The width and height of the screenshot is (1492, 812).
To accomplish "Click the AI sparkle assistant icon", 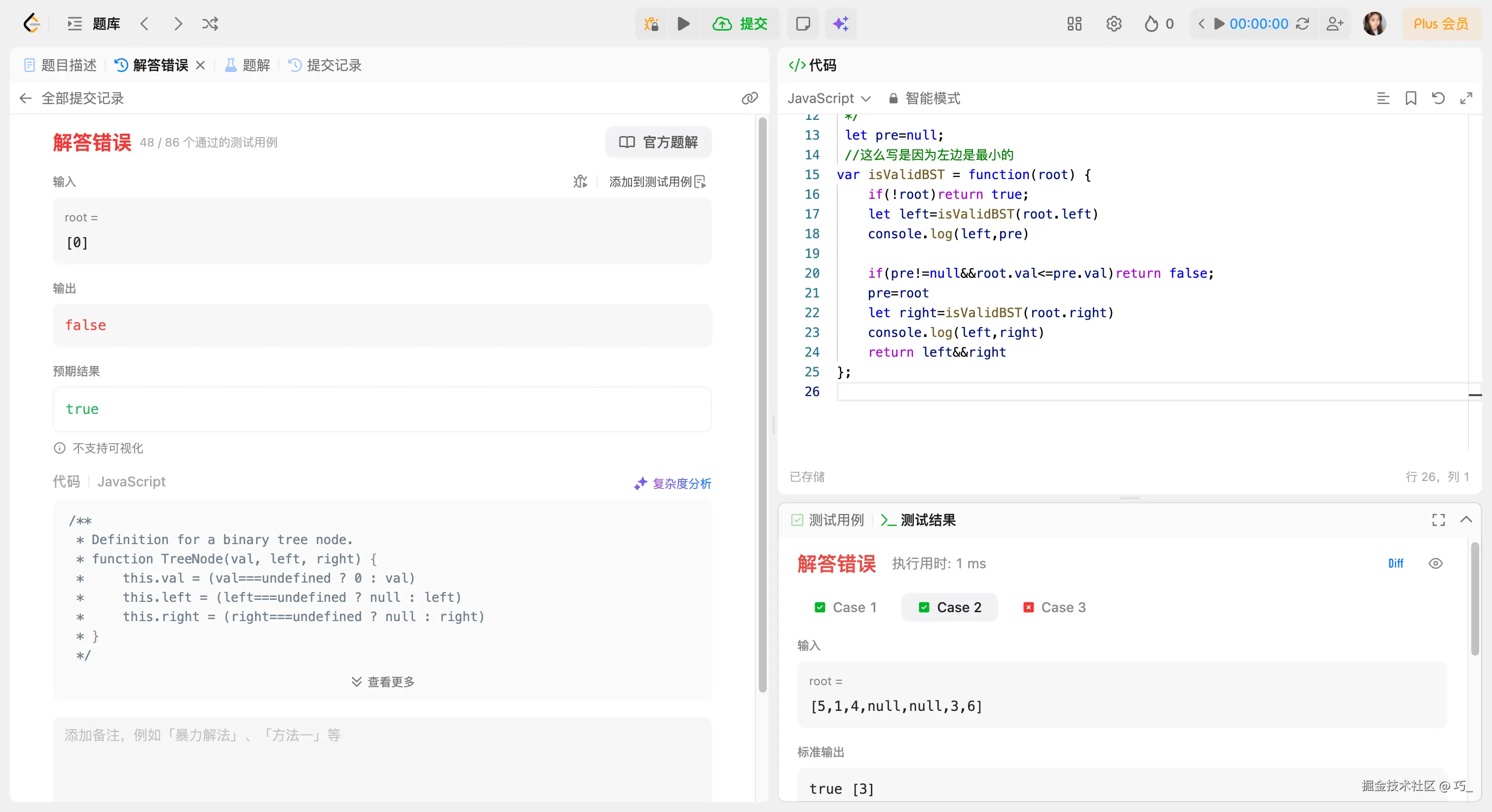I will click(840, 24).
